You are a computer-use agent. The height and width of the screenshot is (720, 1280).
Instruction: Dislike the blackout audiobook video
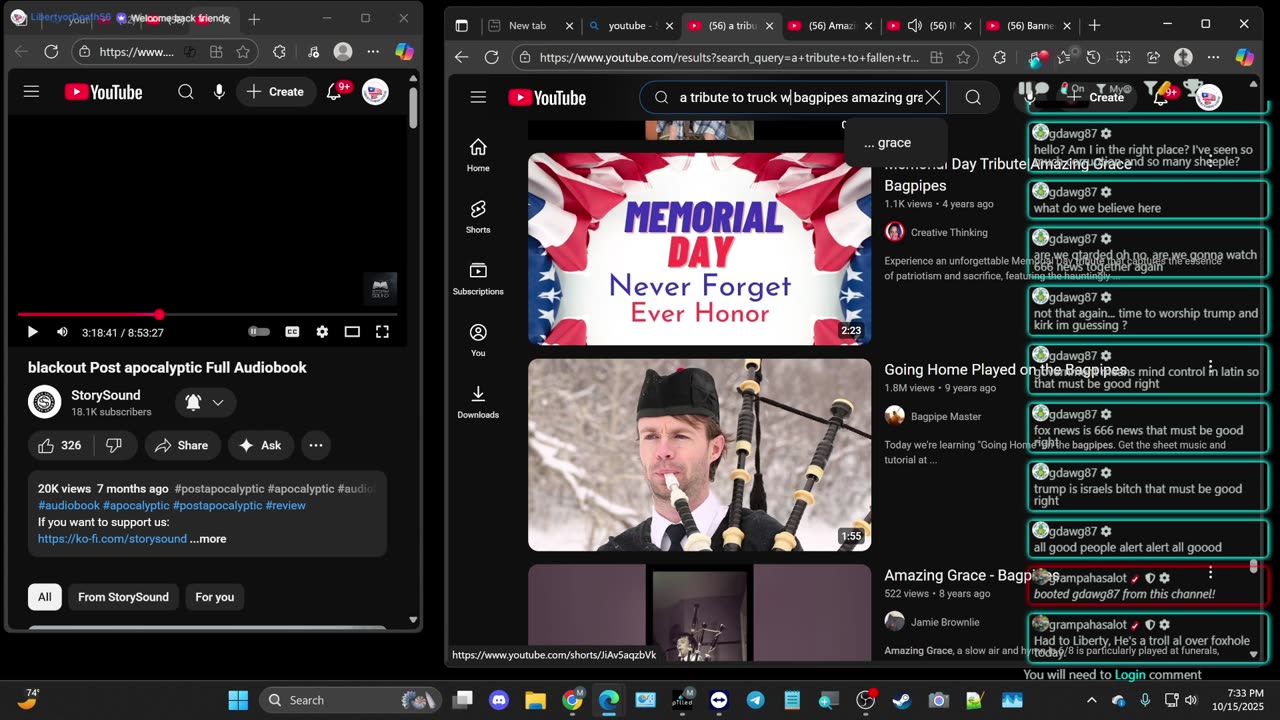[114, 445]
